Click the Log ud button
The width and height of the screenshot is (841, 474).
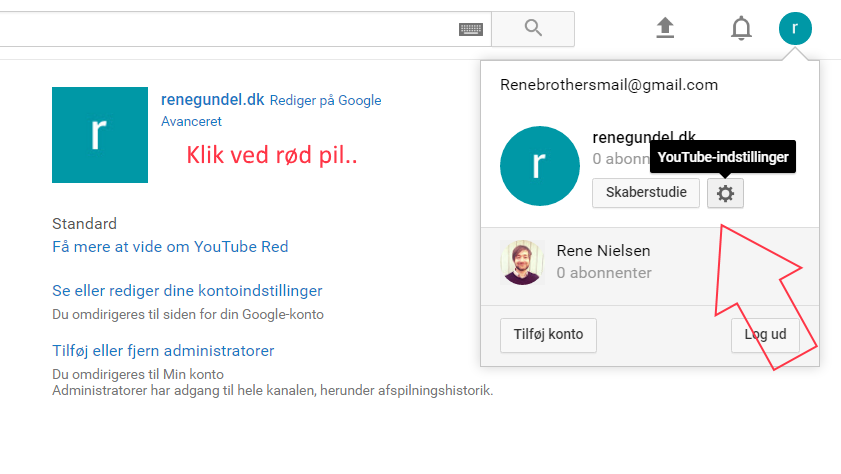765,335
